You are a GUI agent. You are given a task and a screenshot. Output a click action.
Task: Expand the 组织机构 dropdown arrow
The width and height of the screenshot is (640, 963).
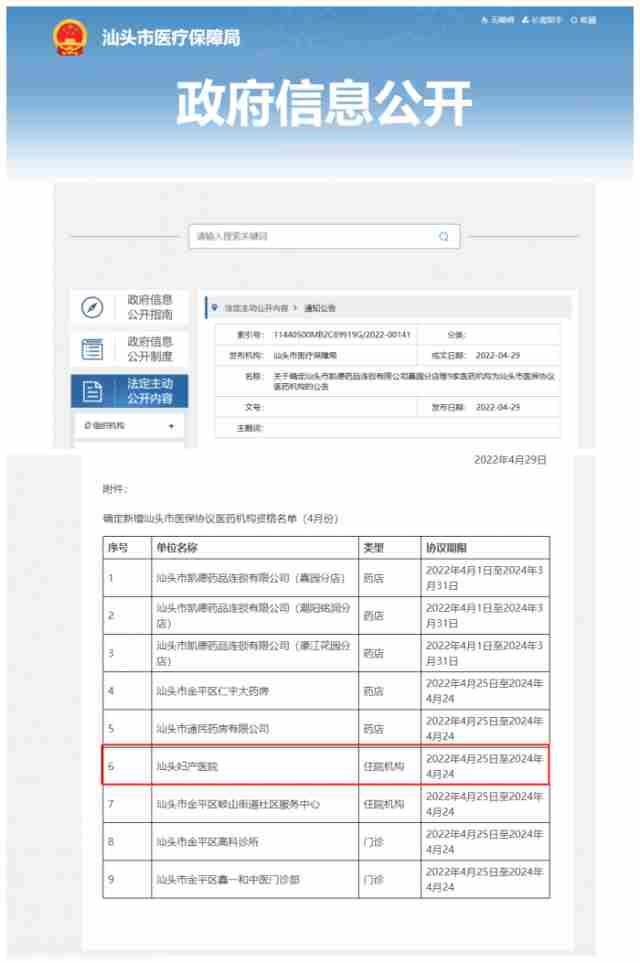tap(171, 427)
